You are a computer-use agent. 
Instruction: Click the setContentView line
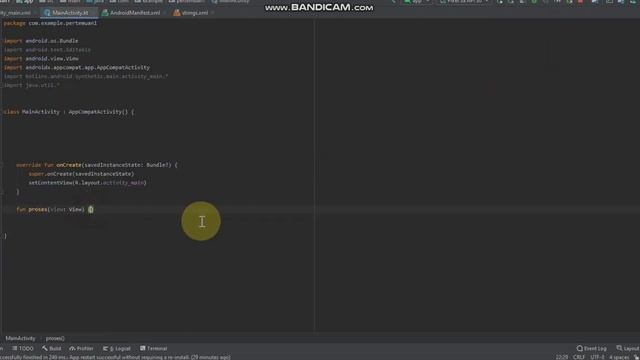point(87,183)
